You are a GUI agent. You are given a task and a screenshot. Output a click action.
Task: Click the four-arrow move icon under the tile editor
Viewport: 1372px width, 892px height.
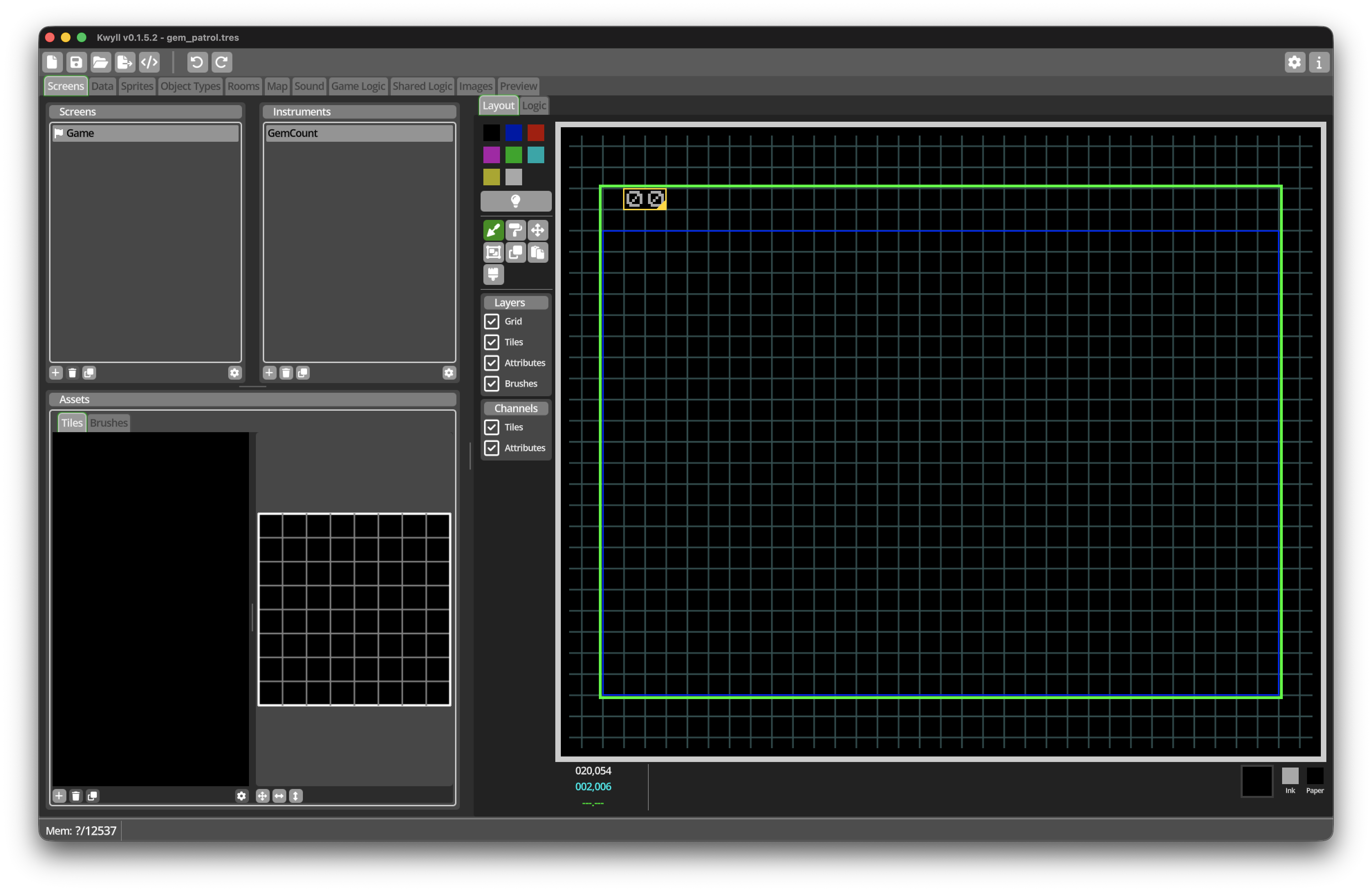(262, 796)
